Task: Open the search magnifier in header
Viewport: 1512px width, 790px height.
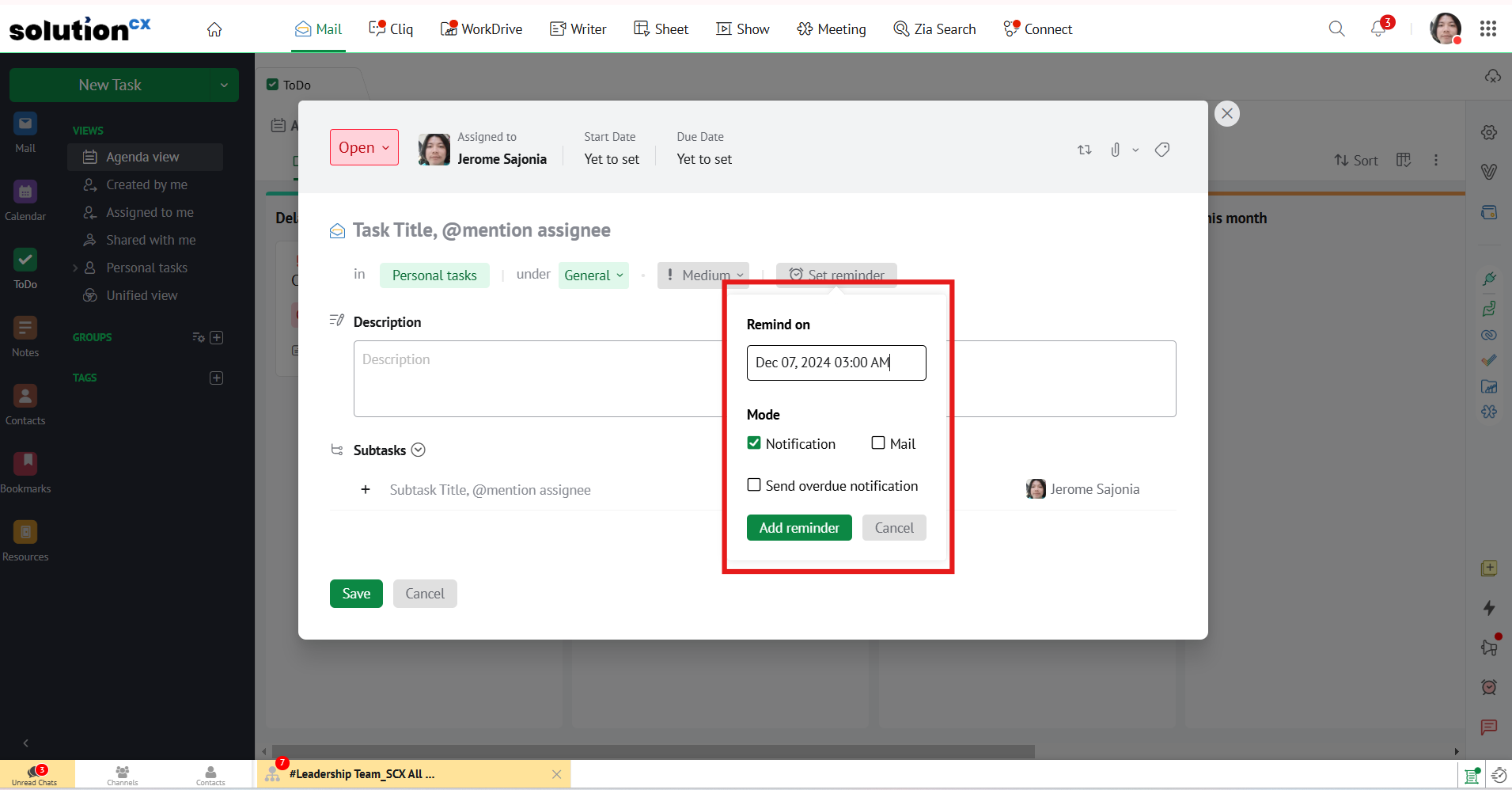Action: point(1336,29)
